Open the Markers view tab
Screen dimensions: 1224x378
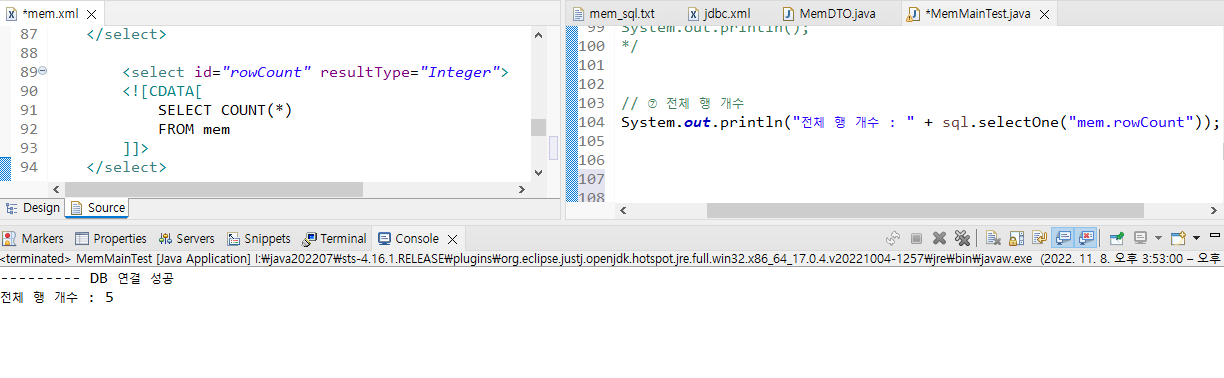point(33,238)
